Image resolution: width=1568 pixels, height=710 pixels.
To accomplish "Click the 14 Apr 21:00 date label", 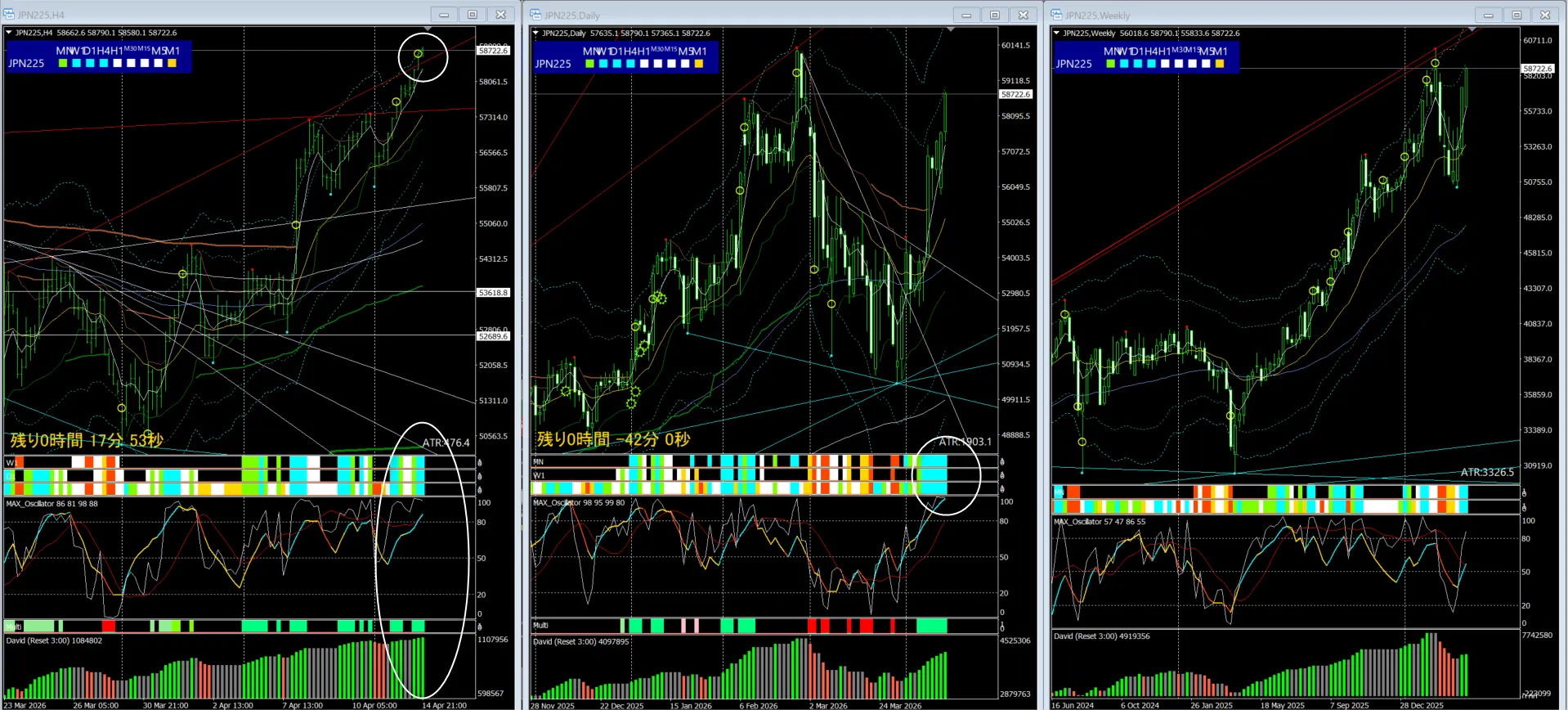I will click(x=444, y=705).
